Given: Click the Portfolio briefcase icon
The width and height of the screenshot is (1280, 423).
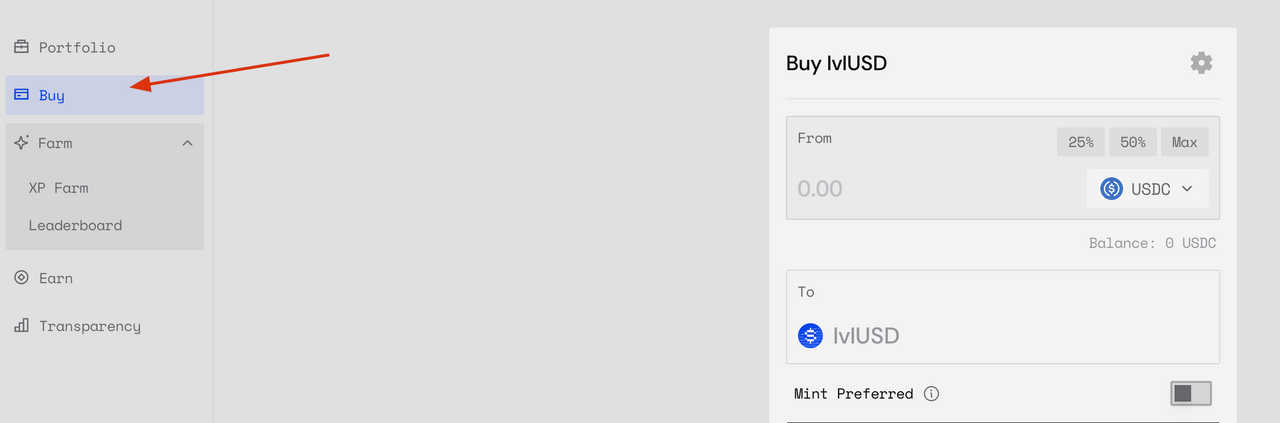Looking at the screenshot, I should 21,47.
